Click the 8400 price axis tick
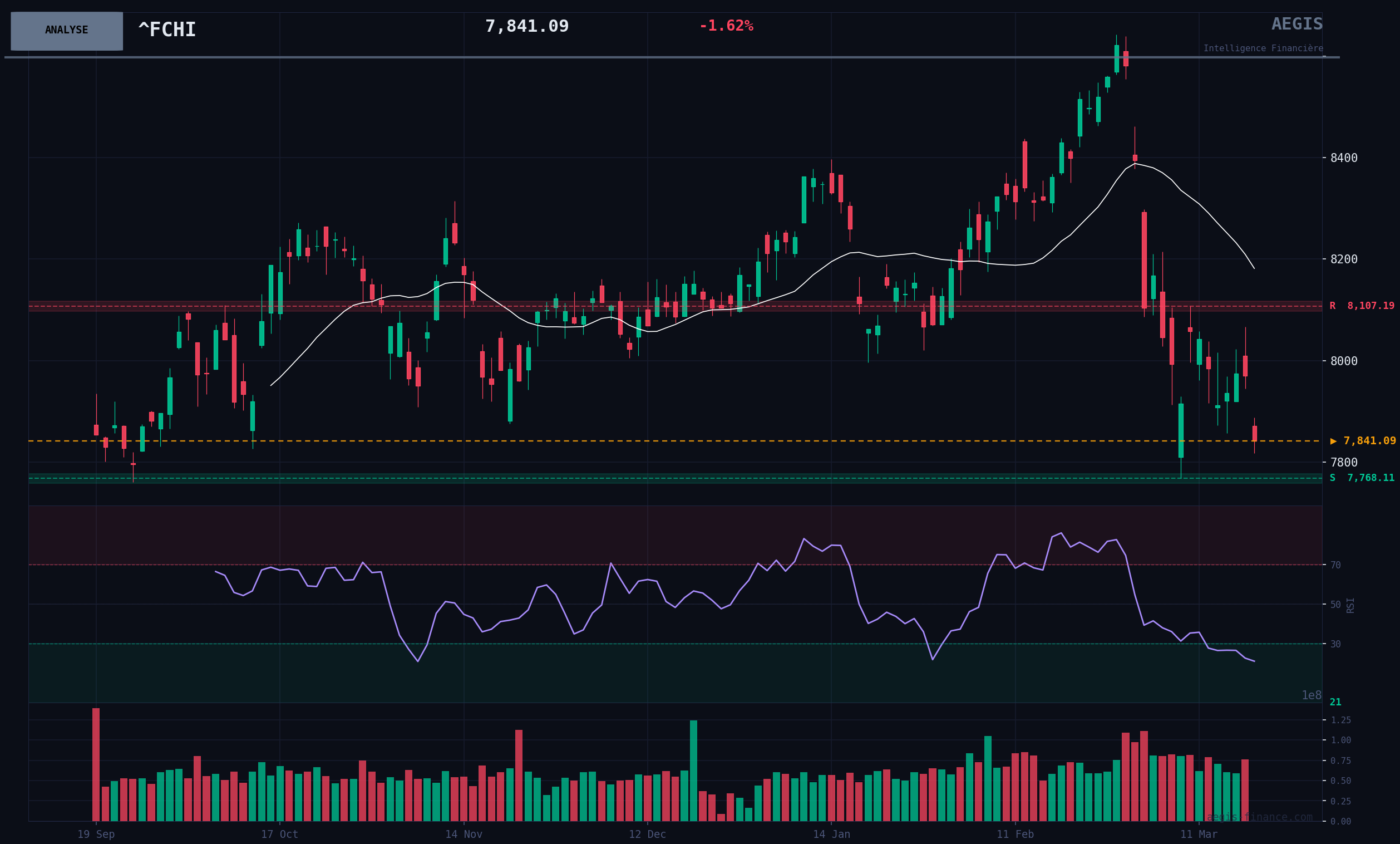 (x=1343, y=158)
